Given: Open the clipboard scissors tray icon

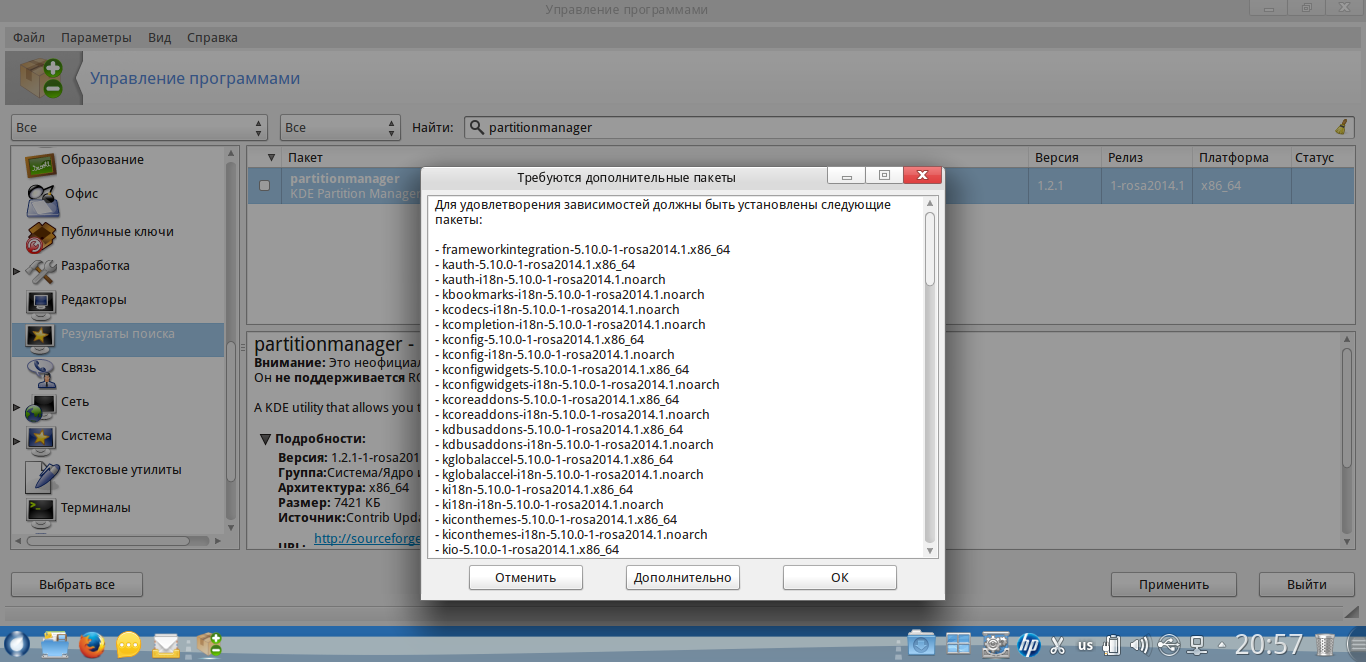Looking at the screenshot, I should (x=1056, y=645).
